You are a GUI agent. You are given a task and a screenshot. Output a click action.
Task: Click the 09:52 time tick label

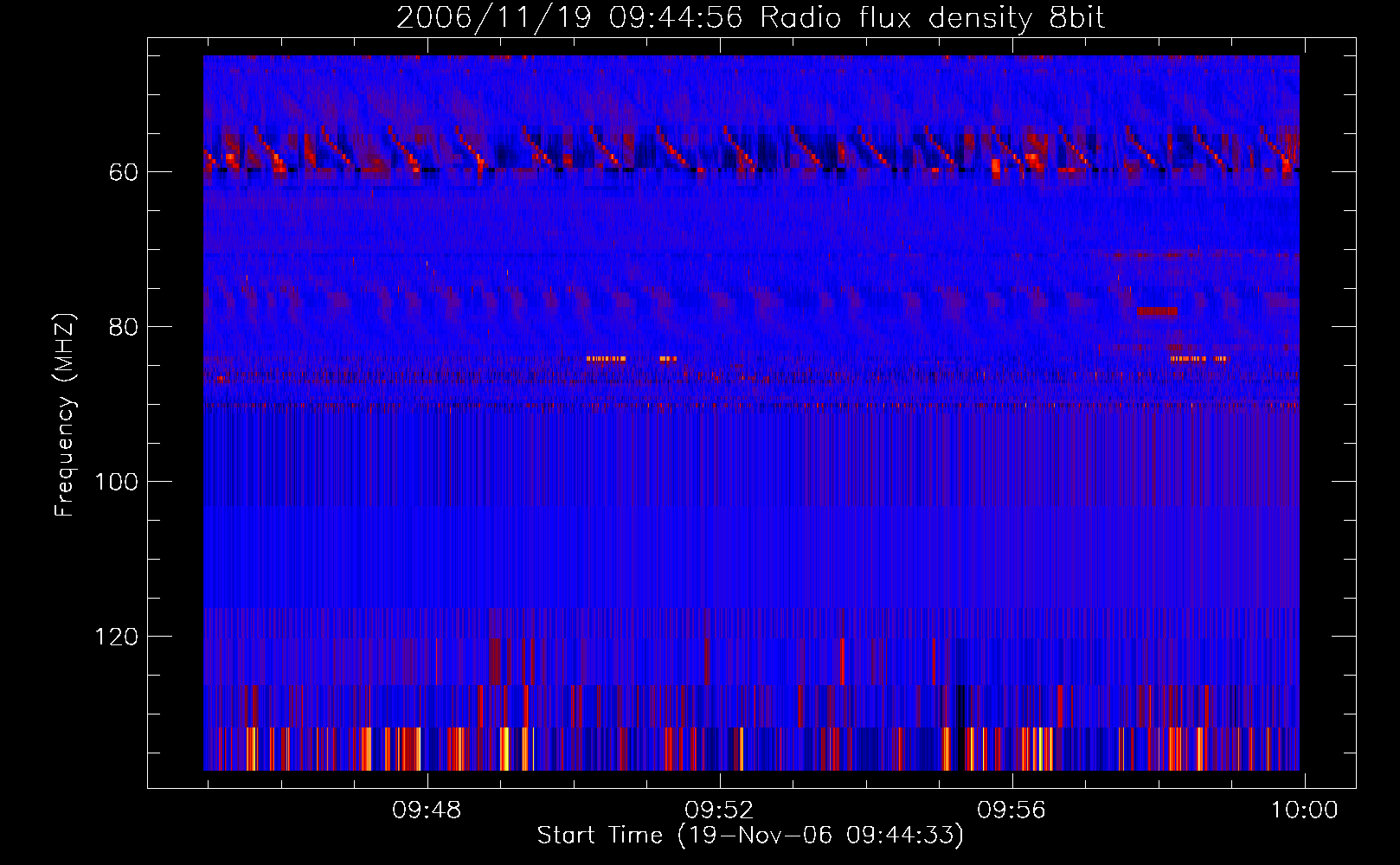pos(719,811)
